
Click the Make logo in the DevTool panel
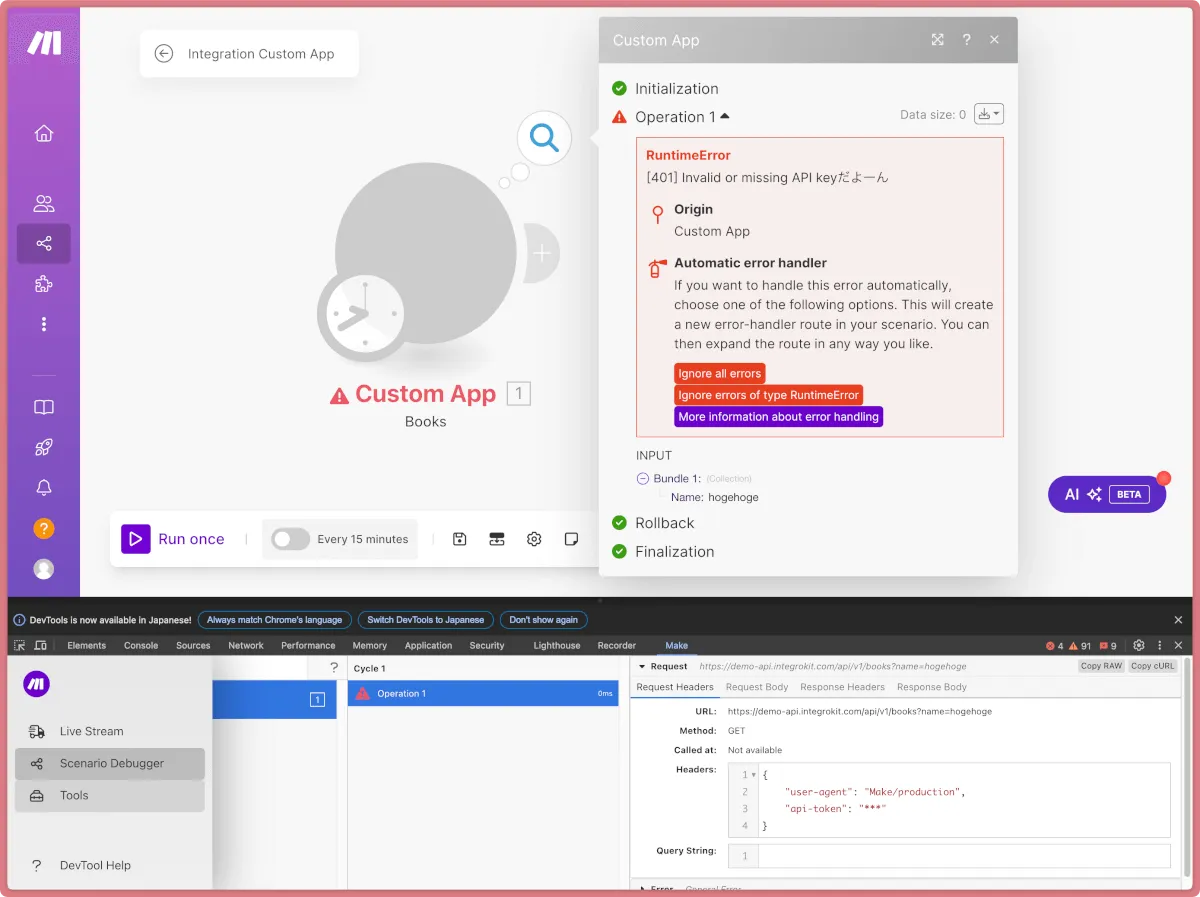(37, 684)
